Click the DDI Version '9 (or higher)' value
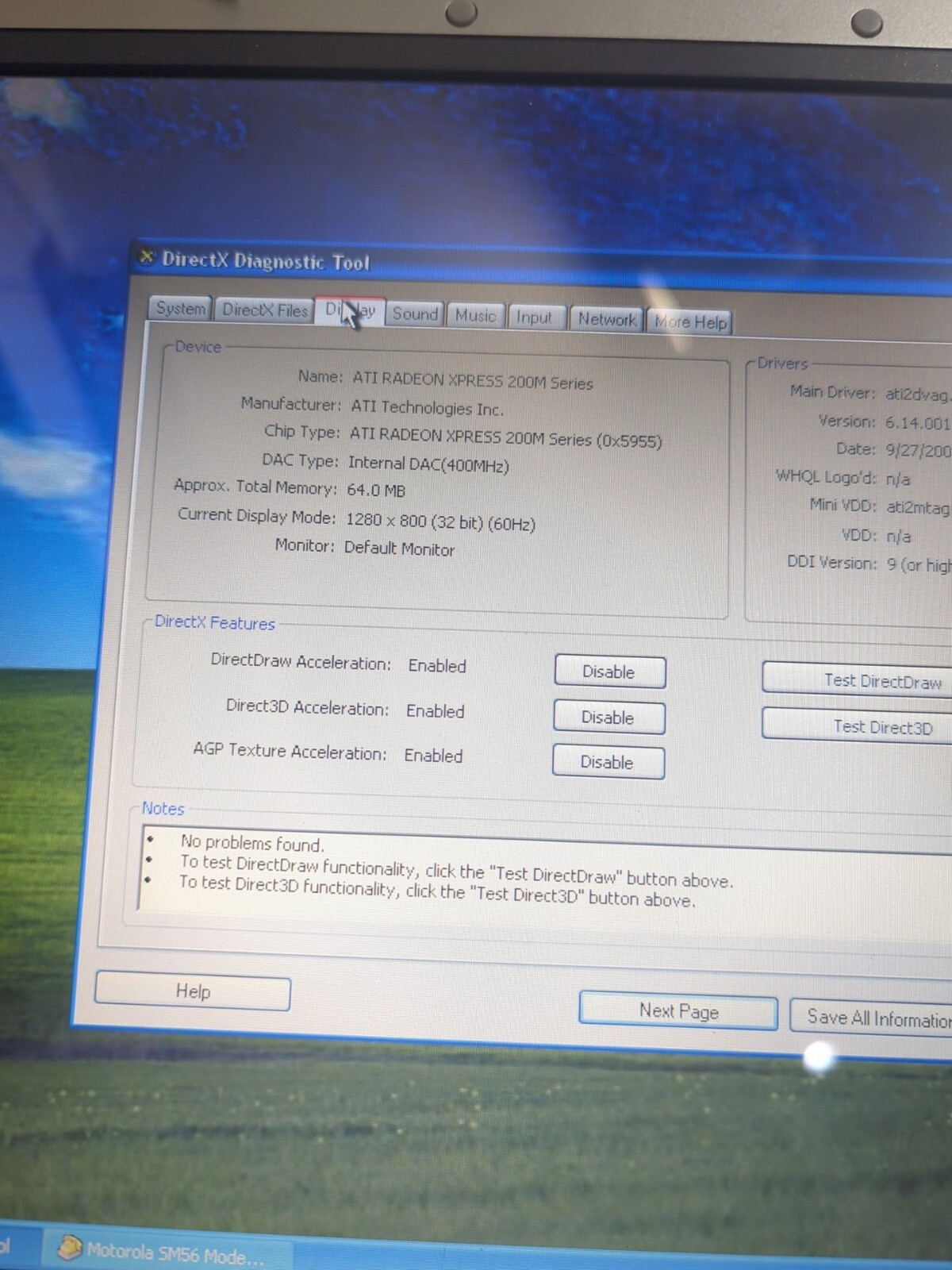952x1270 pixels. tap(919, 564)
